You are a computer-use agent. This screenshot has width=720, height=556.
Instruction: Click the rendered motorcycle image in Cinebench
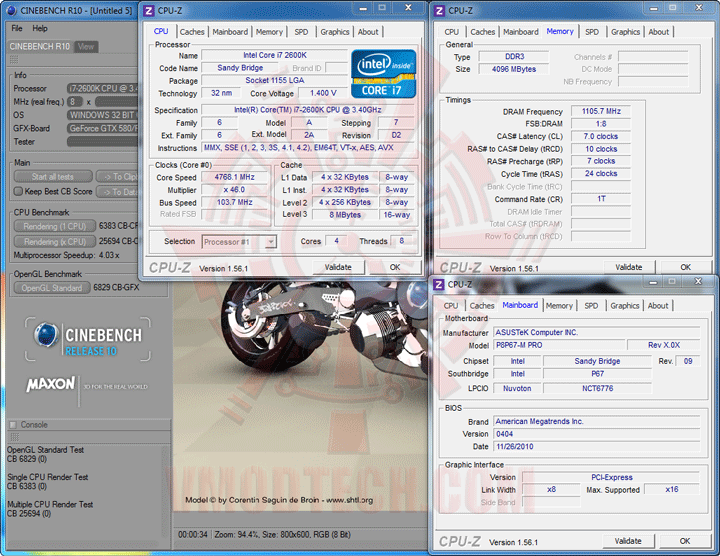click(300, 395)
